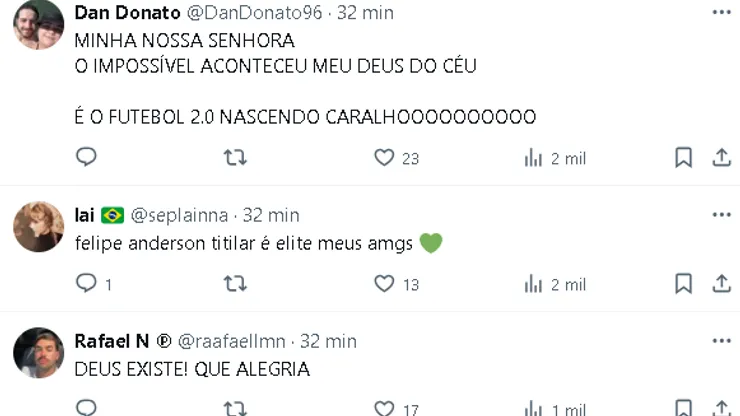Open Dan Donato's profile name link
This screenshot has height=416, width=740.
coord(127,13)
